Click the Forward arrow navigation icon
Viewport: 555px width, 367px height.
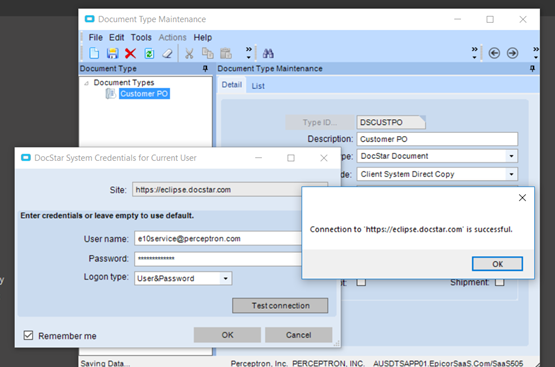(512, 53)
